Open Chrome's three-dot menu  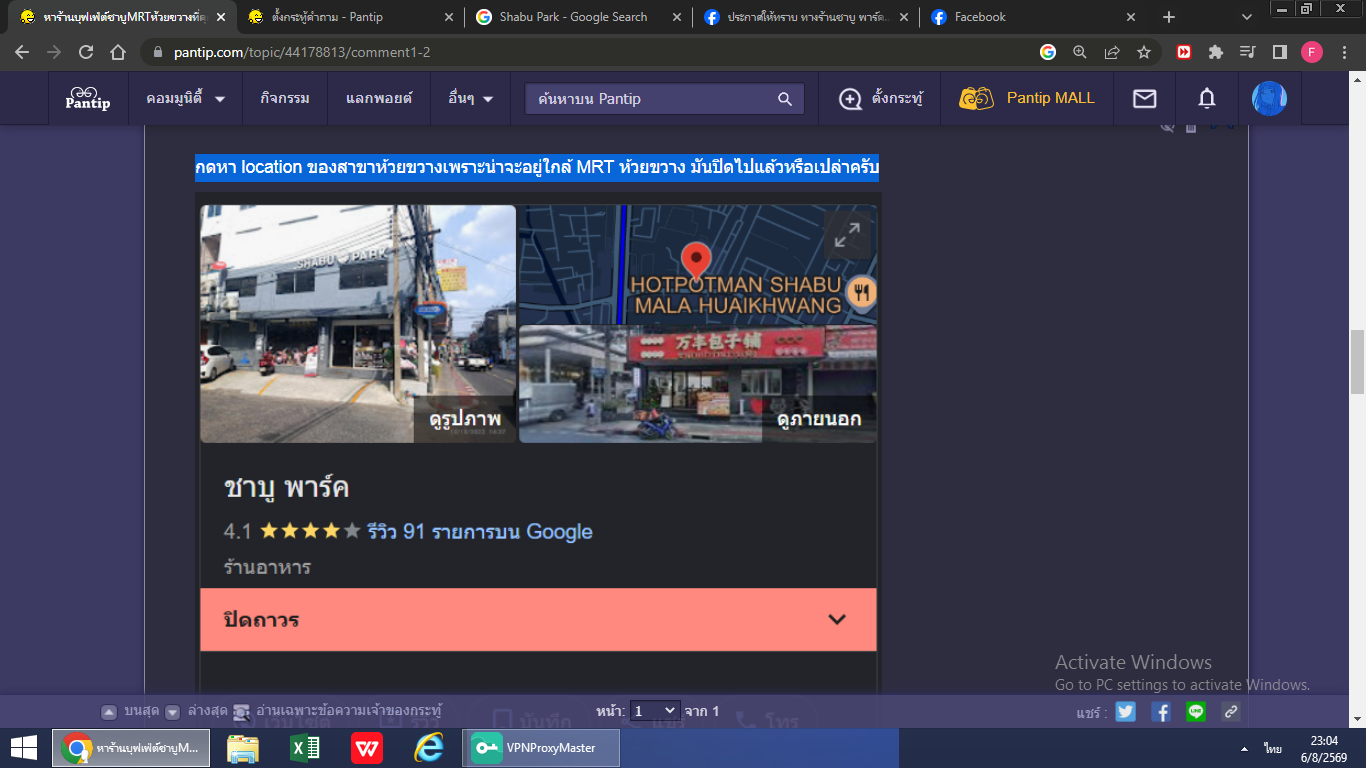pos(1343,52)
